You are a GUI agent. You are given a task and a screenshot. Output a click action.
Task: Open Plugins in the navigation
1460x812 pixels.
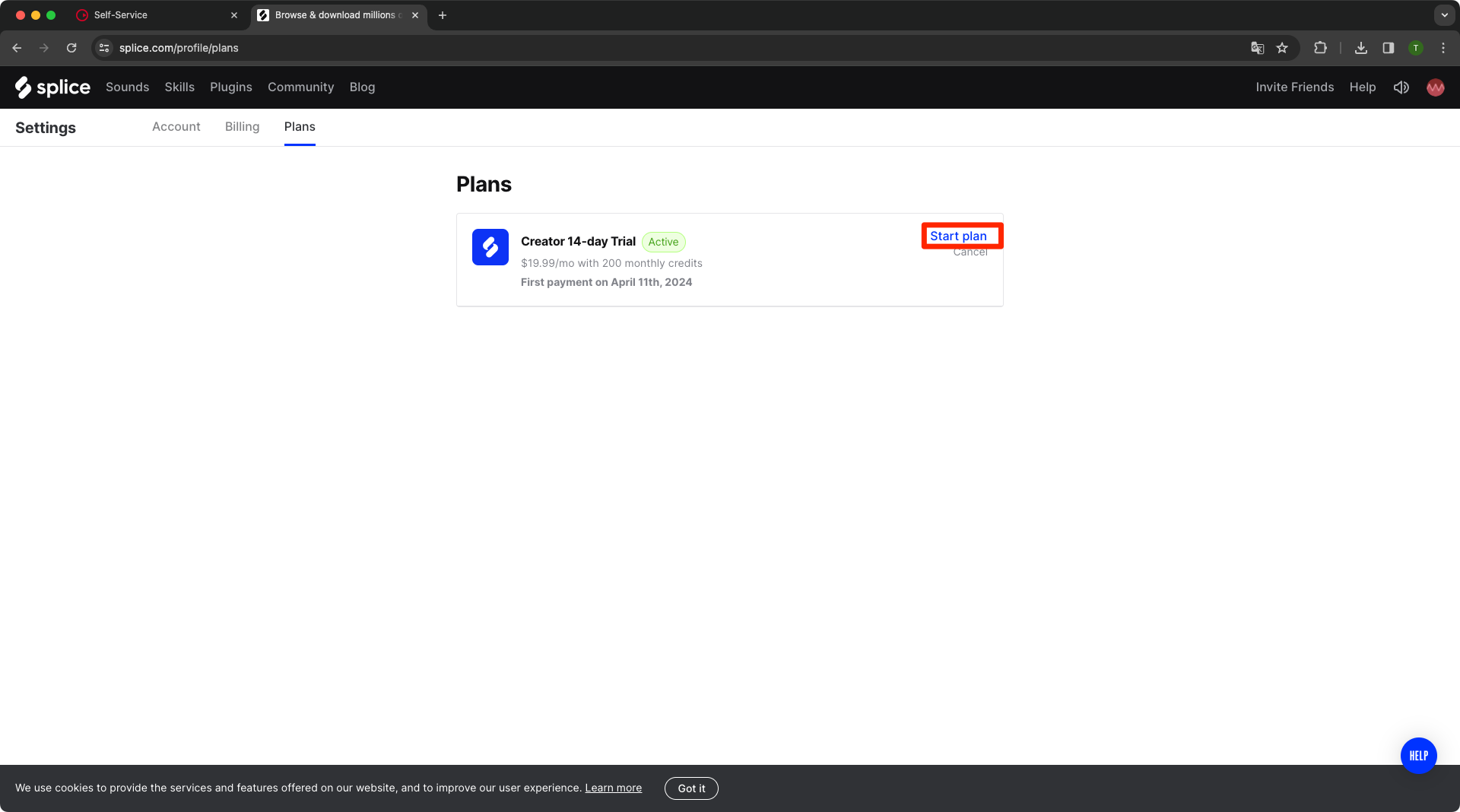(231, 87)
